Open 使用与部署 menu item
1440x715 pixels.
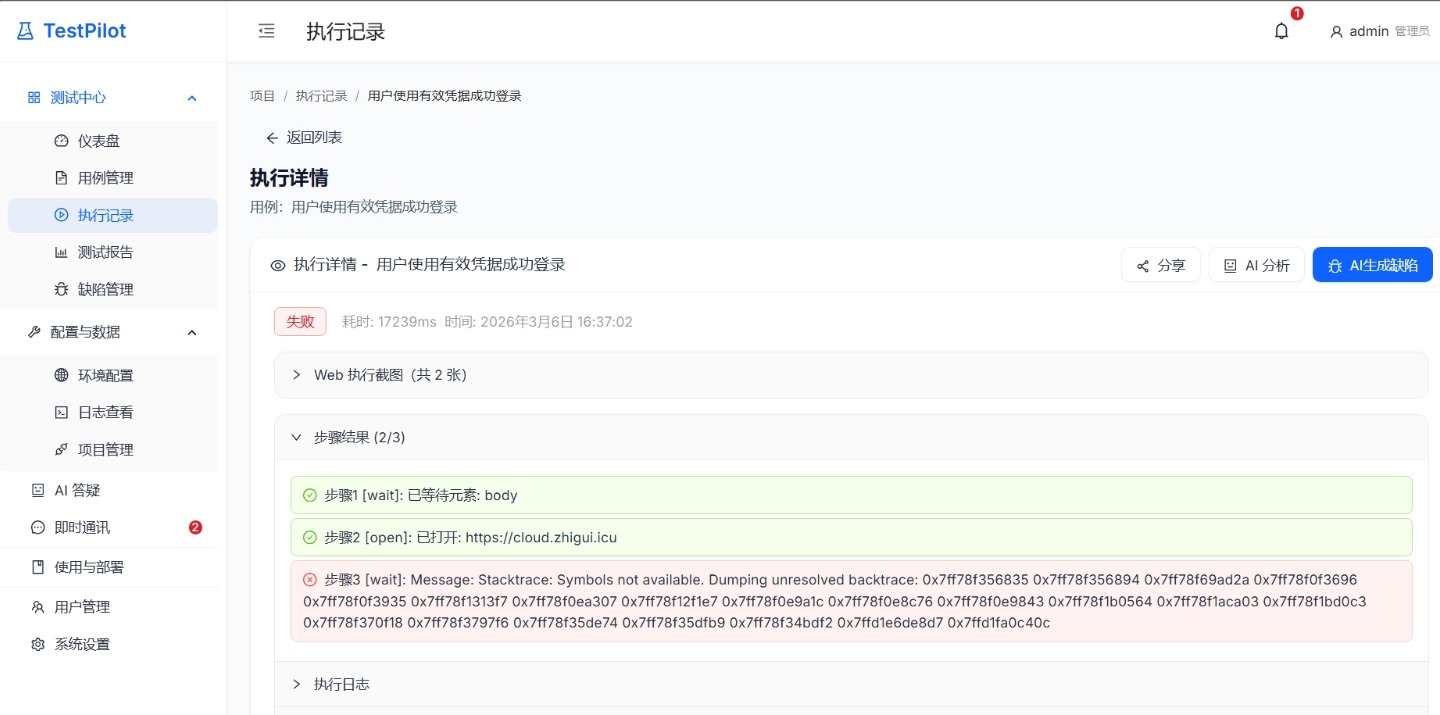[x=113, y=567]
